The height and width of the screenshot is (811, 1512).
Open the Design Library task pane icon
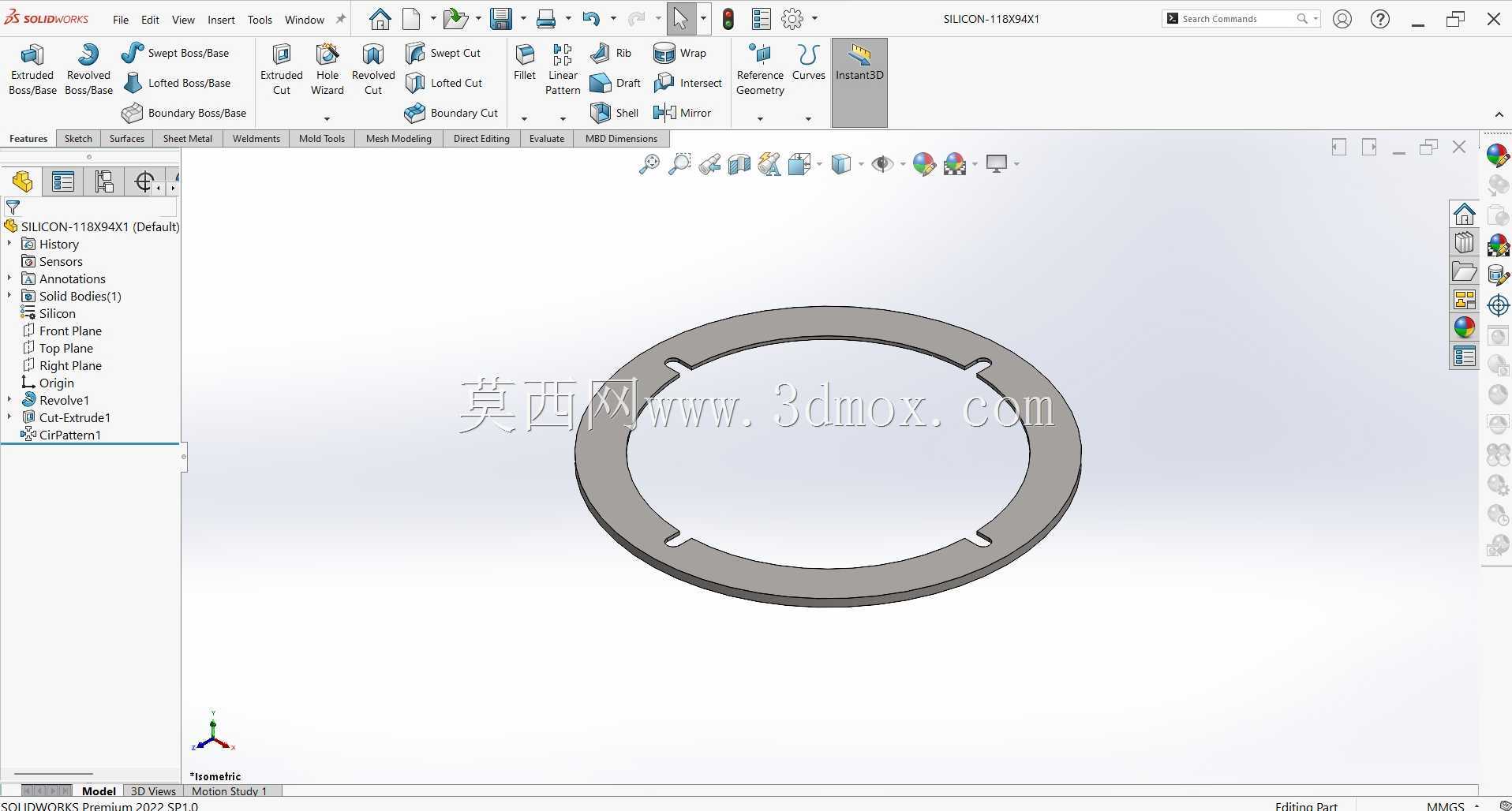1465,242
